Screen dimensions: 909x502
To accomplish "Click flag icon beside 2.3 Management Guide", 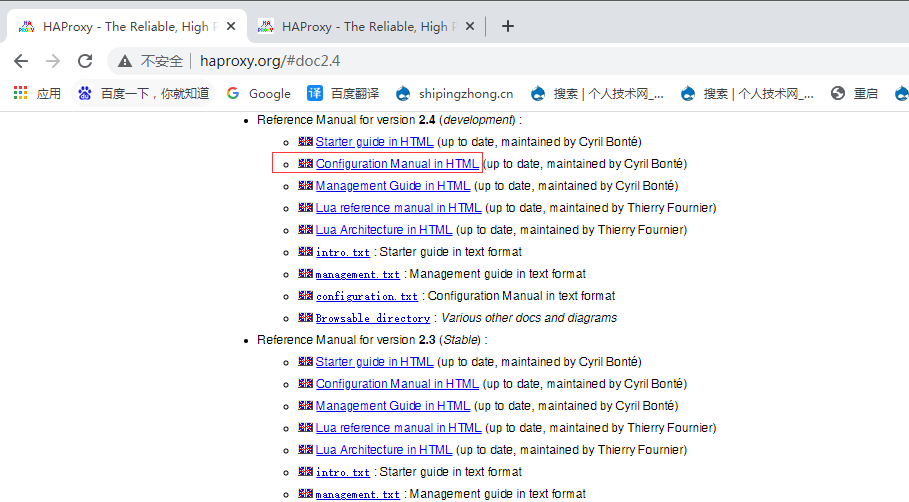I will (306, 405).
